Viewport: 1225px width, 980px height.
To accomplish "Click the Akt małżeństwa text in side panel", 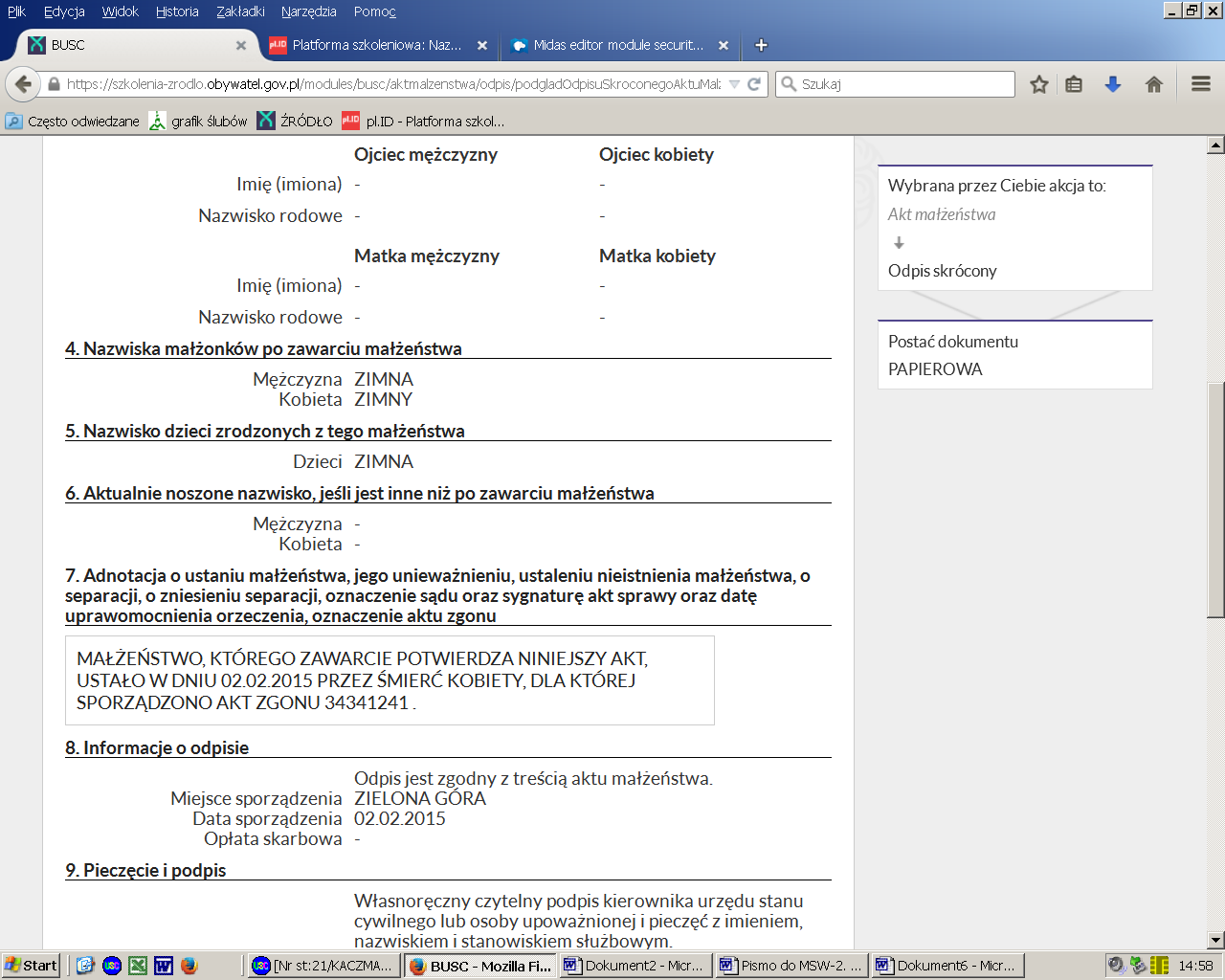I will click(942, 214).
